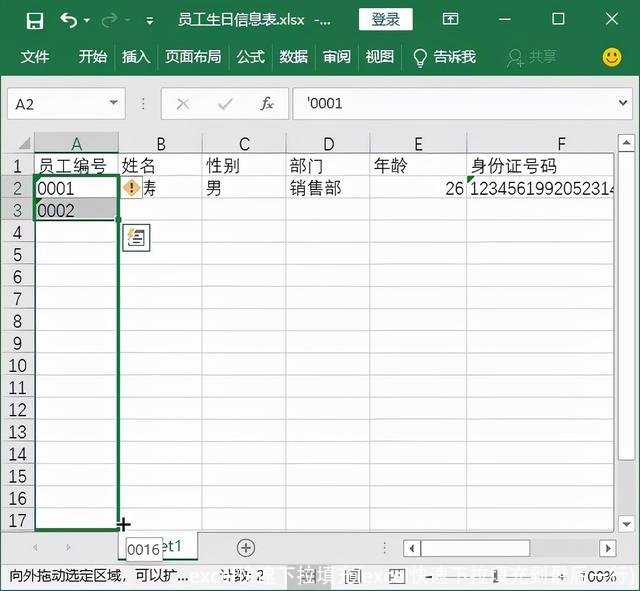Switch to the 开始 ribbon tab
This screenshot has width=640, height=591.
tap(93, 56)
